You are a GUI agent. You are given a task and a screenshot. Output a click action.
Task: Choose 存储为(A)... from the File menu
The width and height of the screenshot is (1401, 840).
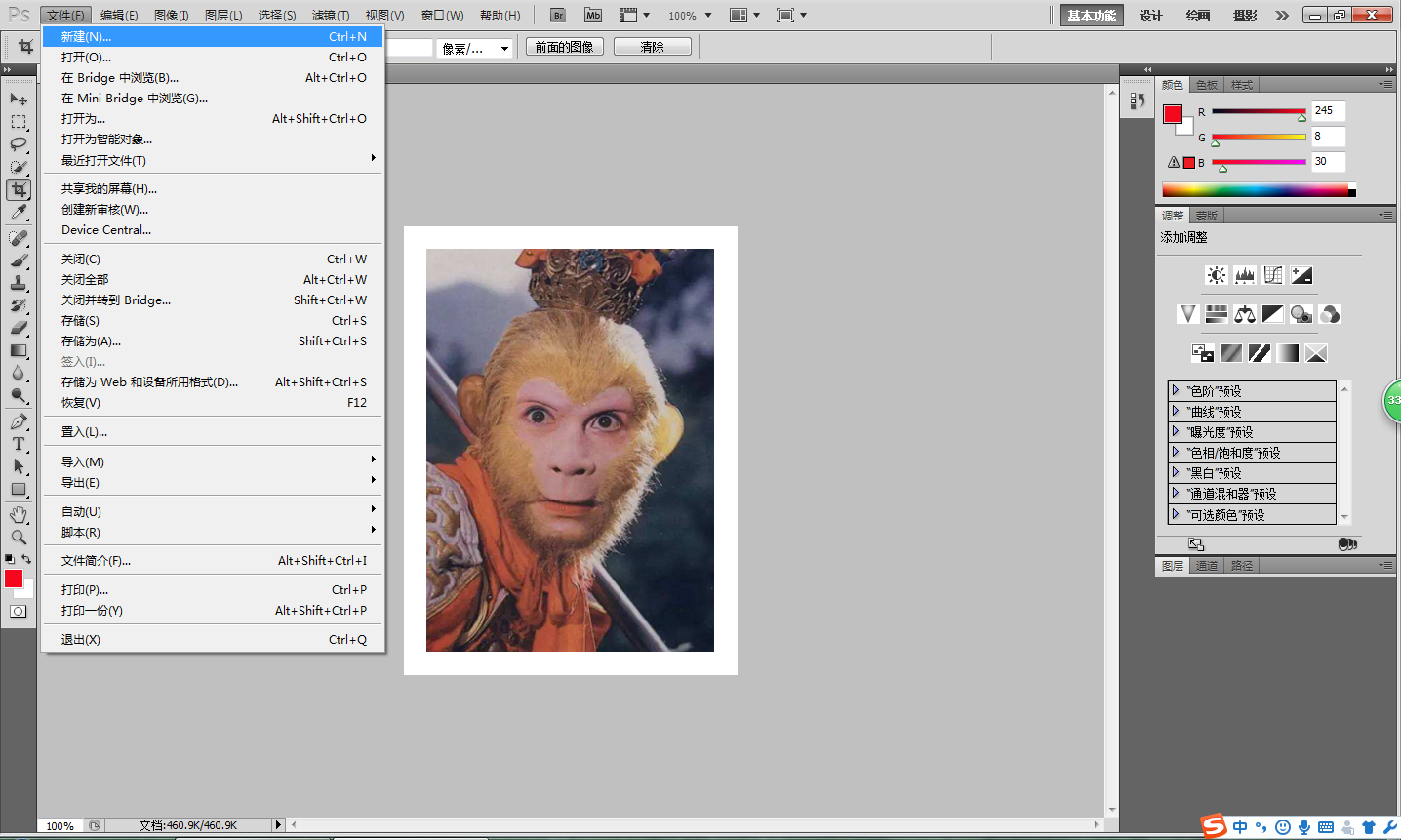[214, 341]
